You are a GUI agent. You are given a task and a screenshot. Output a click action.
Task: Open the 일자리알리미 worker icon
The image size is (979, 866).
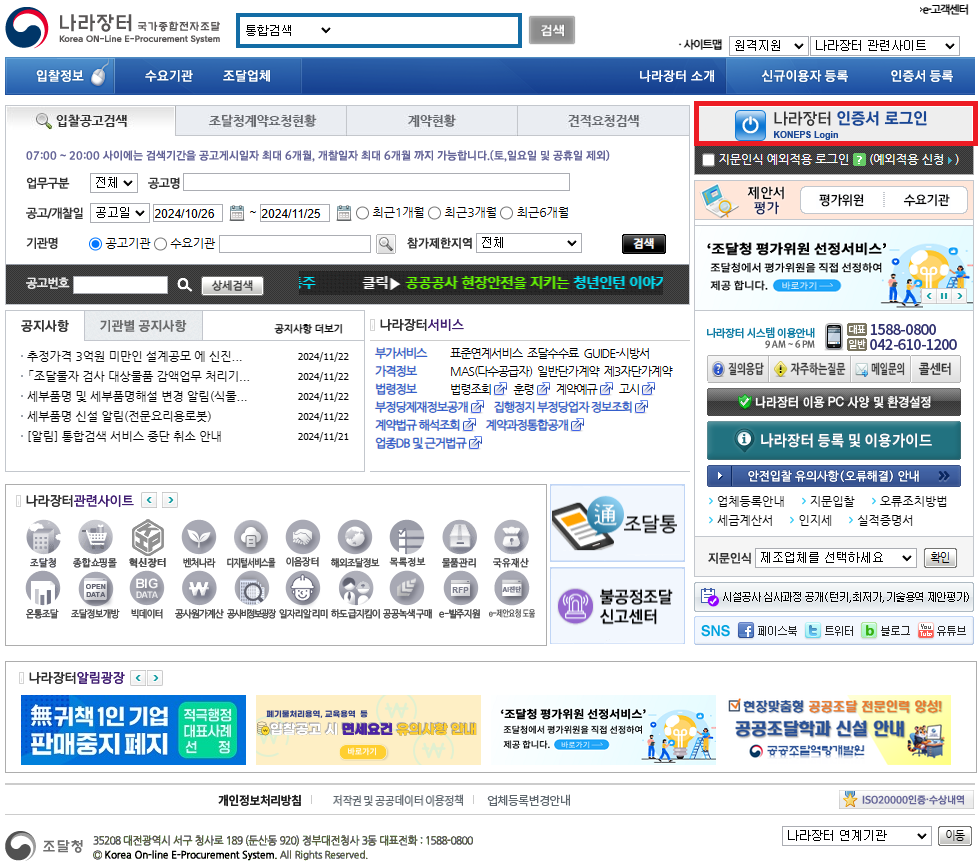[x=303, y=589]
